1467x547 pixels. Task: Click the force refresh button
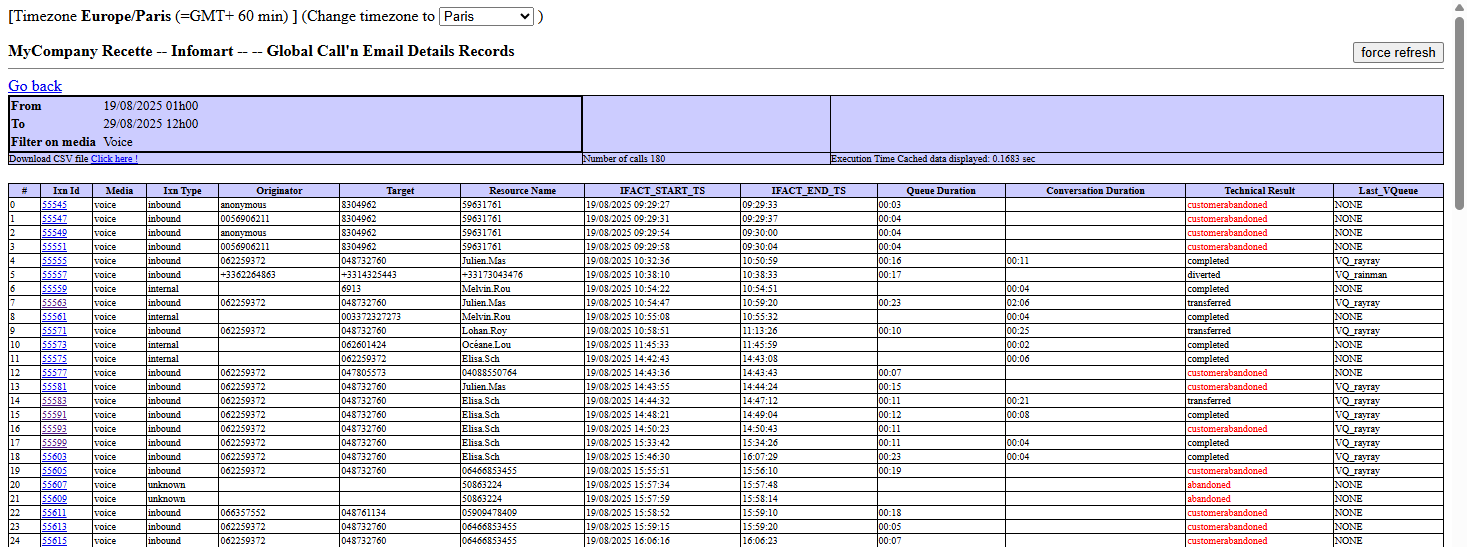coord(1397,53)
